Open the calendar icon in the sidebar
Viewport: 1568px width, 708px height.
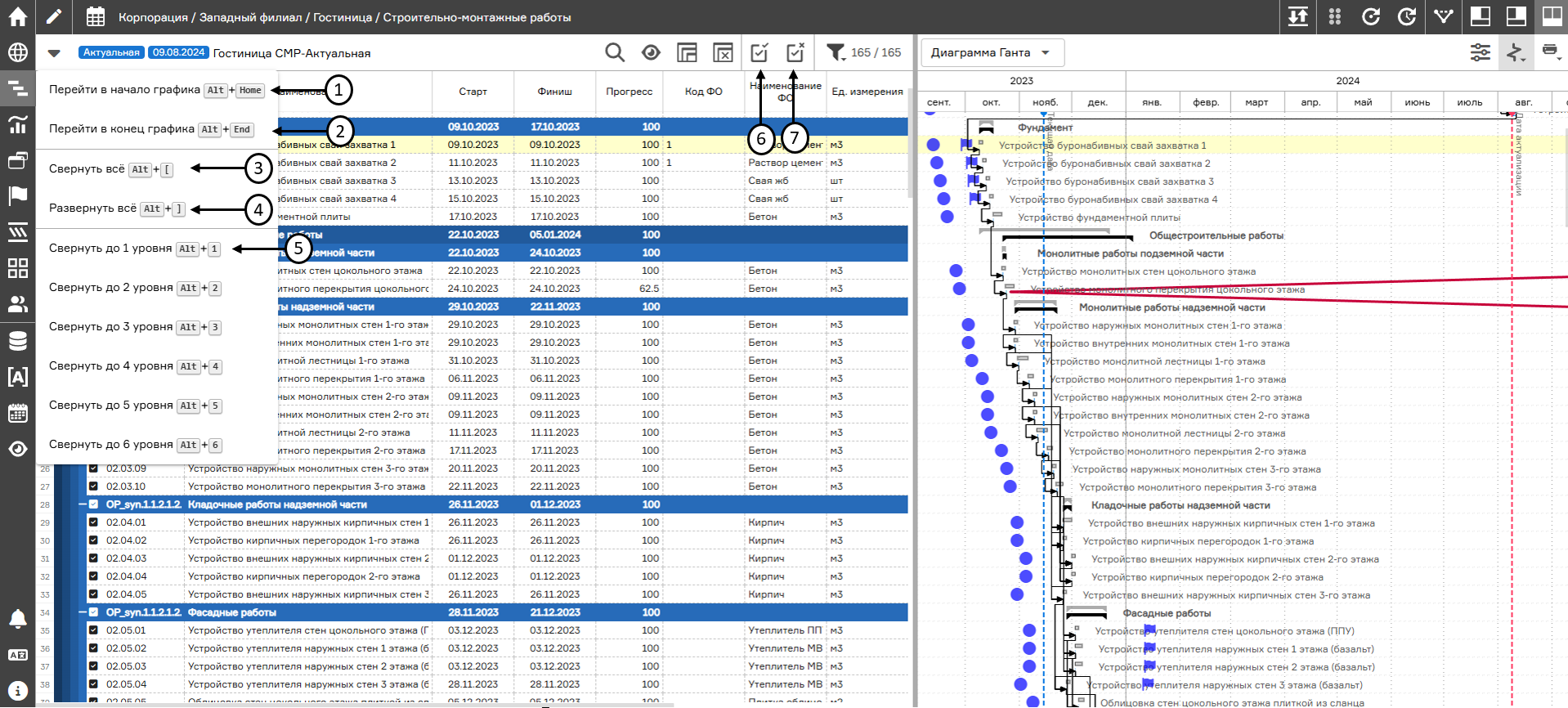coord(17,413)
